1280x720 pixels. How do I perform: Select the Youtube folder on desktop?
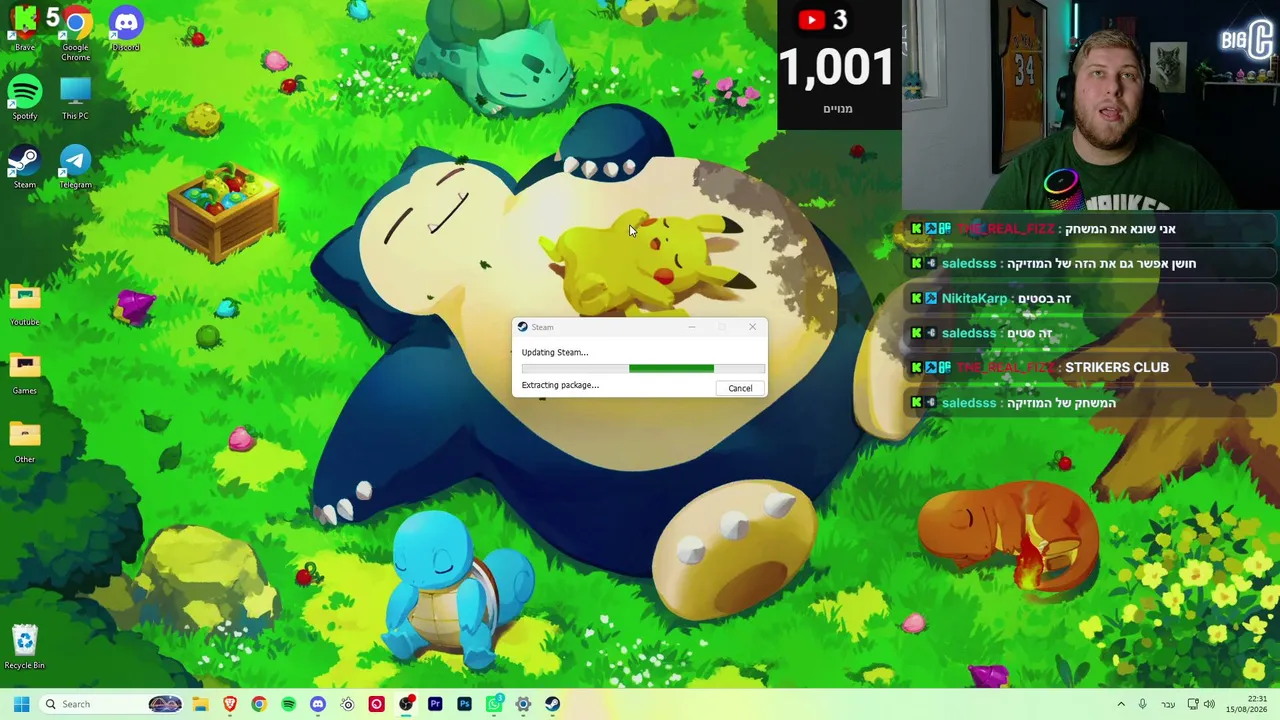[x=24, y=304]
